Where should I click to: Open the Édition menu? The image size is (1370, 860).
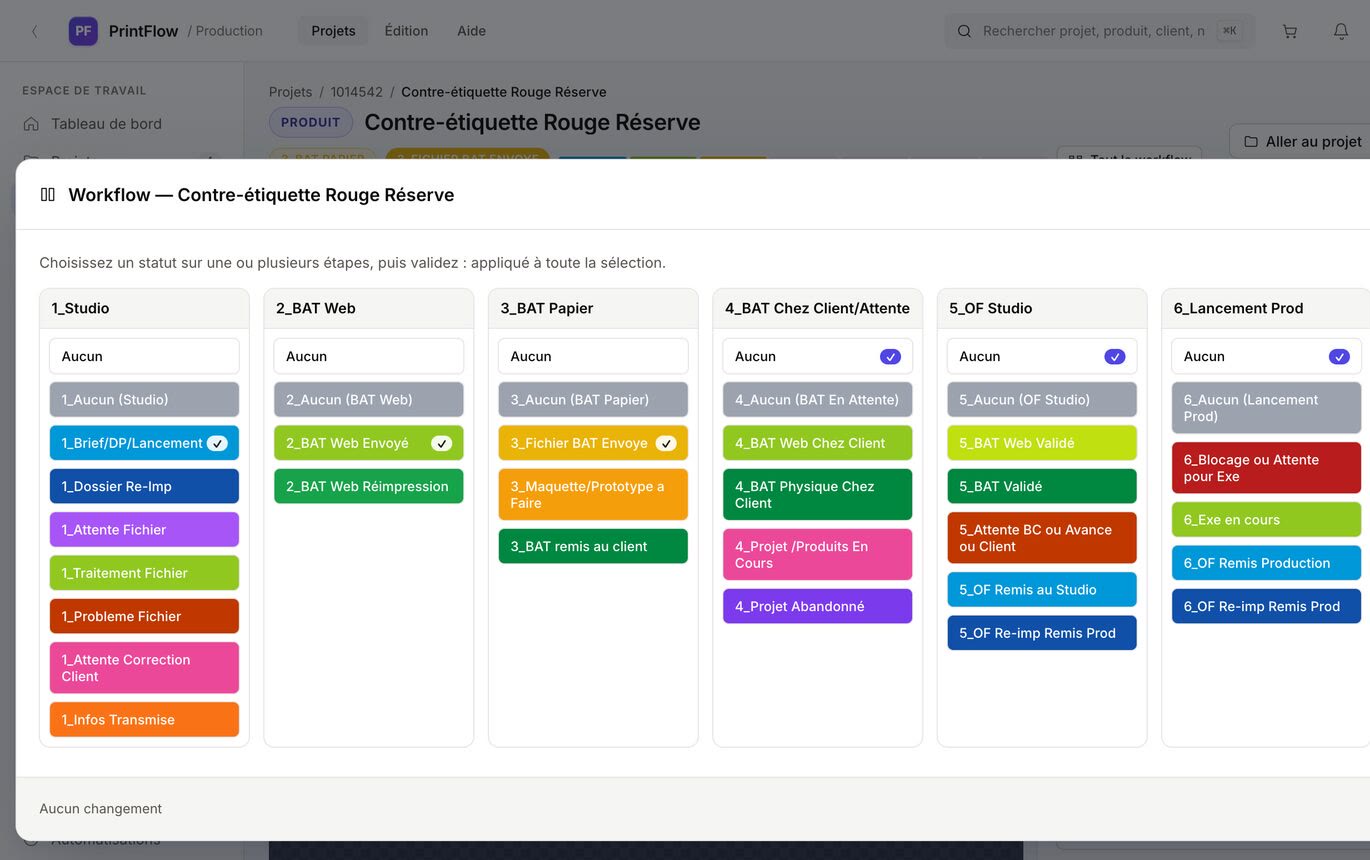406,31
